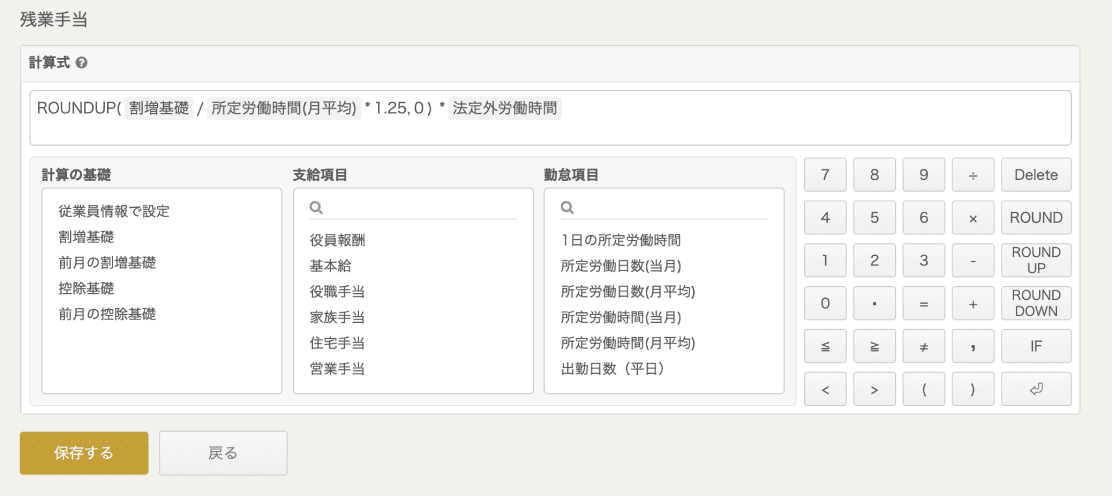1112x496 pixels.
Task: Select 法定外労働時間 token in the formula
Action: click(x=504, y=109)
